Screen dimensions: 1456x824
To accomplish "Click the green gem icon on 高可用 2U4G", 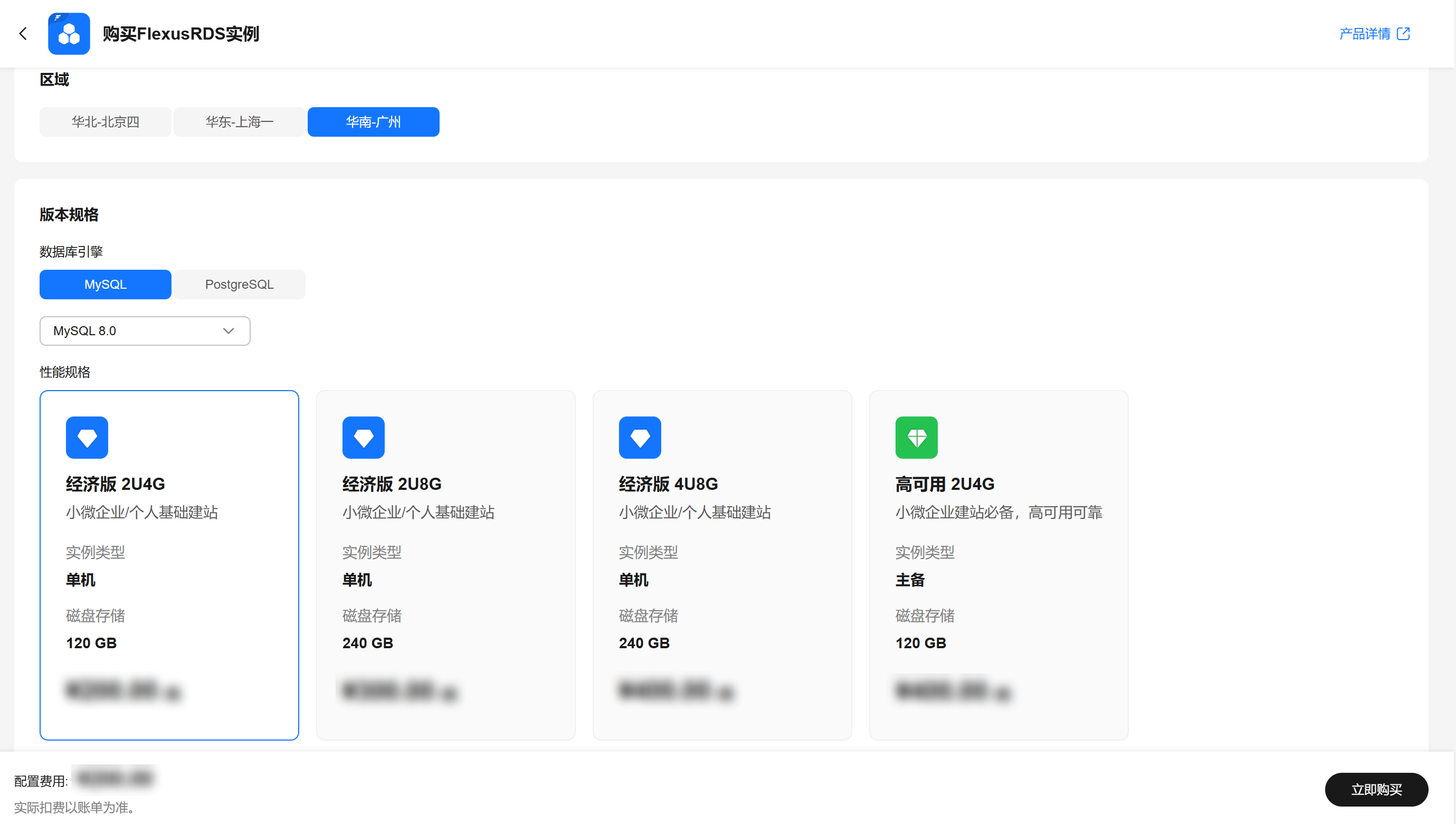I will click(x=916, y=438).
